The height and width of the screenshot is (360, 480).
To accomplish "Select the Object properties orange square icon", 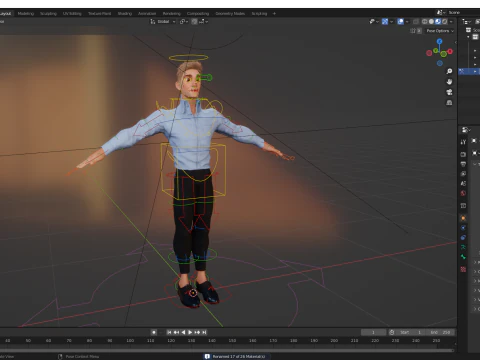I will (x=463, y=218).
